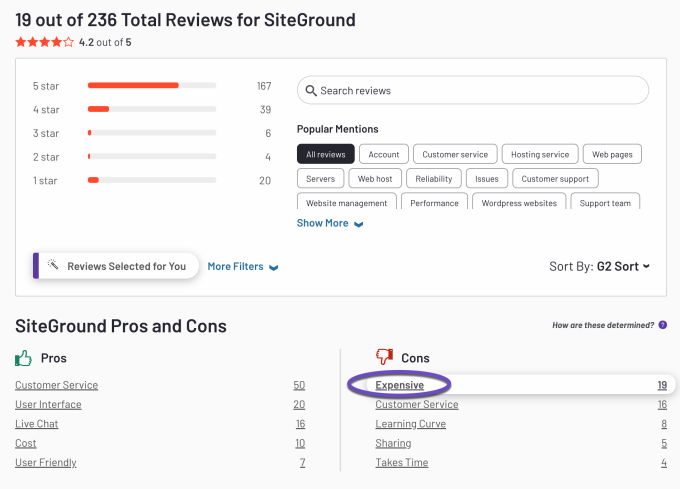This screenshot has width=680, height=489.
Task: Filter by the Reliability tag
Action: click(433, 179)
